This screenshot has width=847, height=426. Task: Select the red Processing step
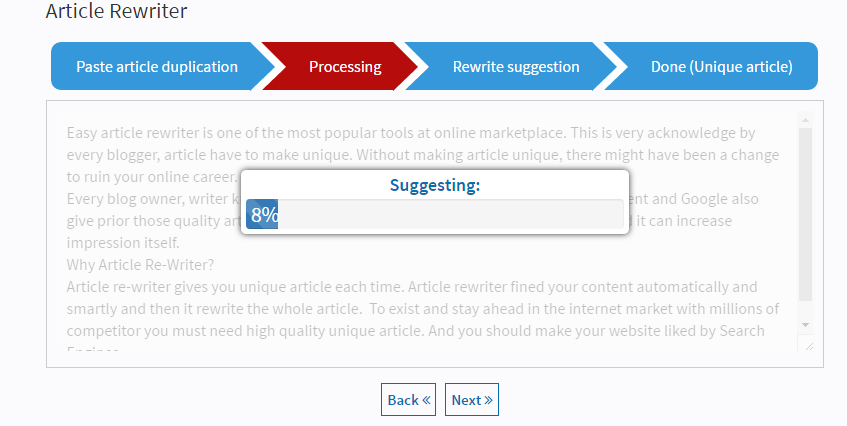coord(345,66)
